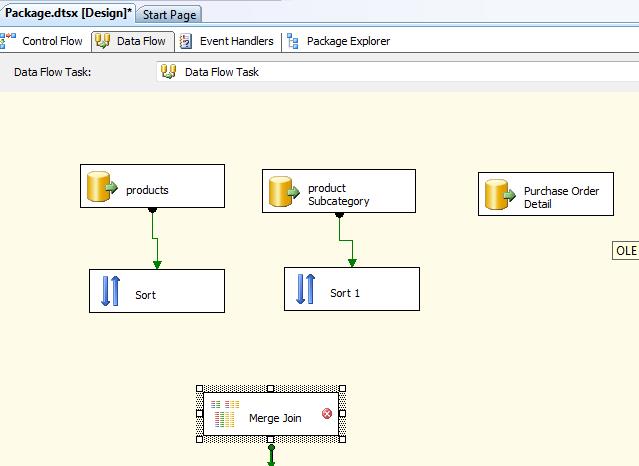Click the Event Handlers tab icon
This screenshot has width=639, height=466.
[x=186, y=41]
